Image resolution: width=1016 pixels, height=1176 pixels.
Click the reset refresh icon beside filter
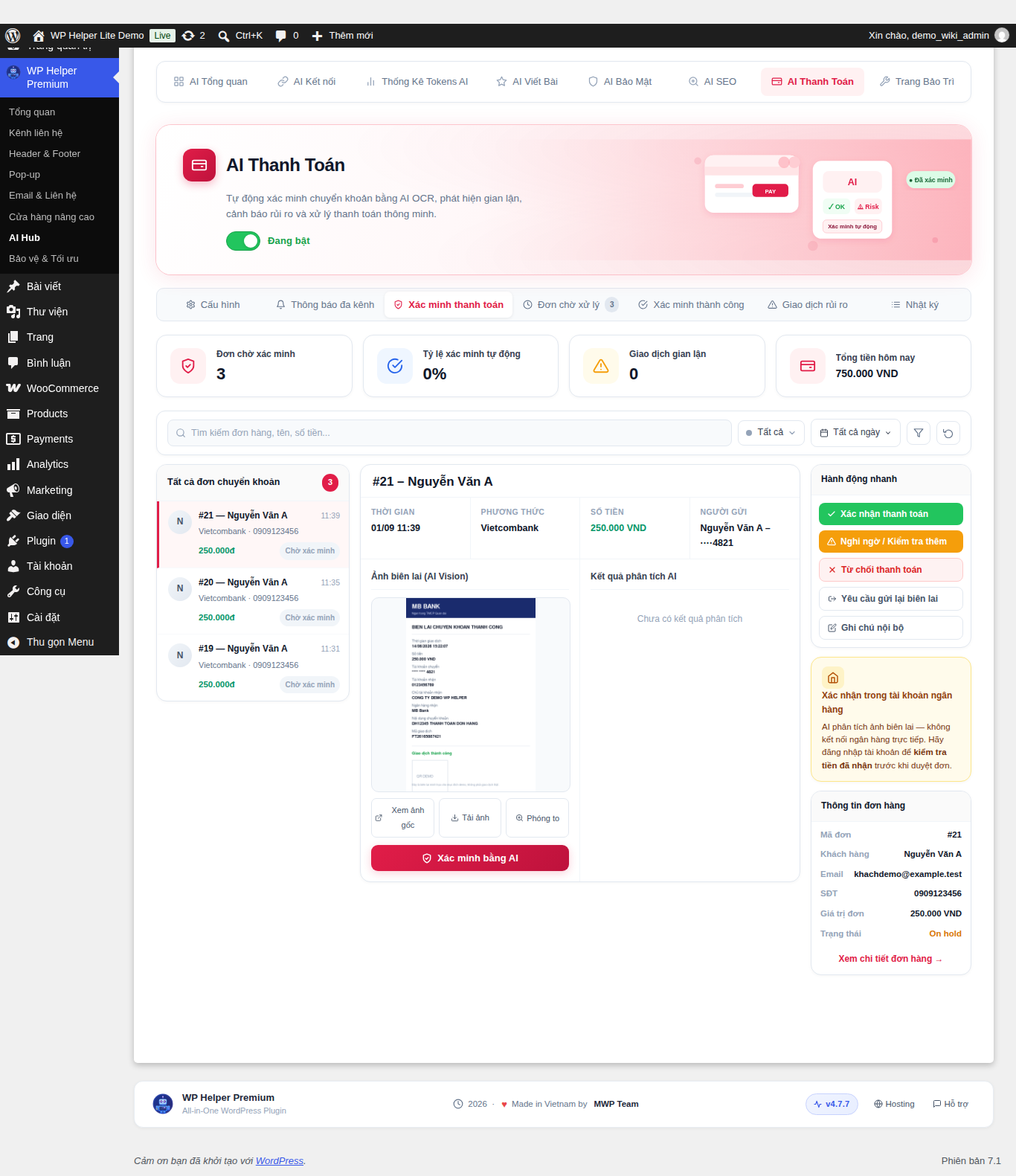pos(948,433)
